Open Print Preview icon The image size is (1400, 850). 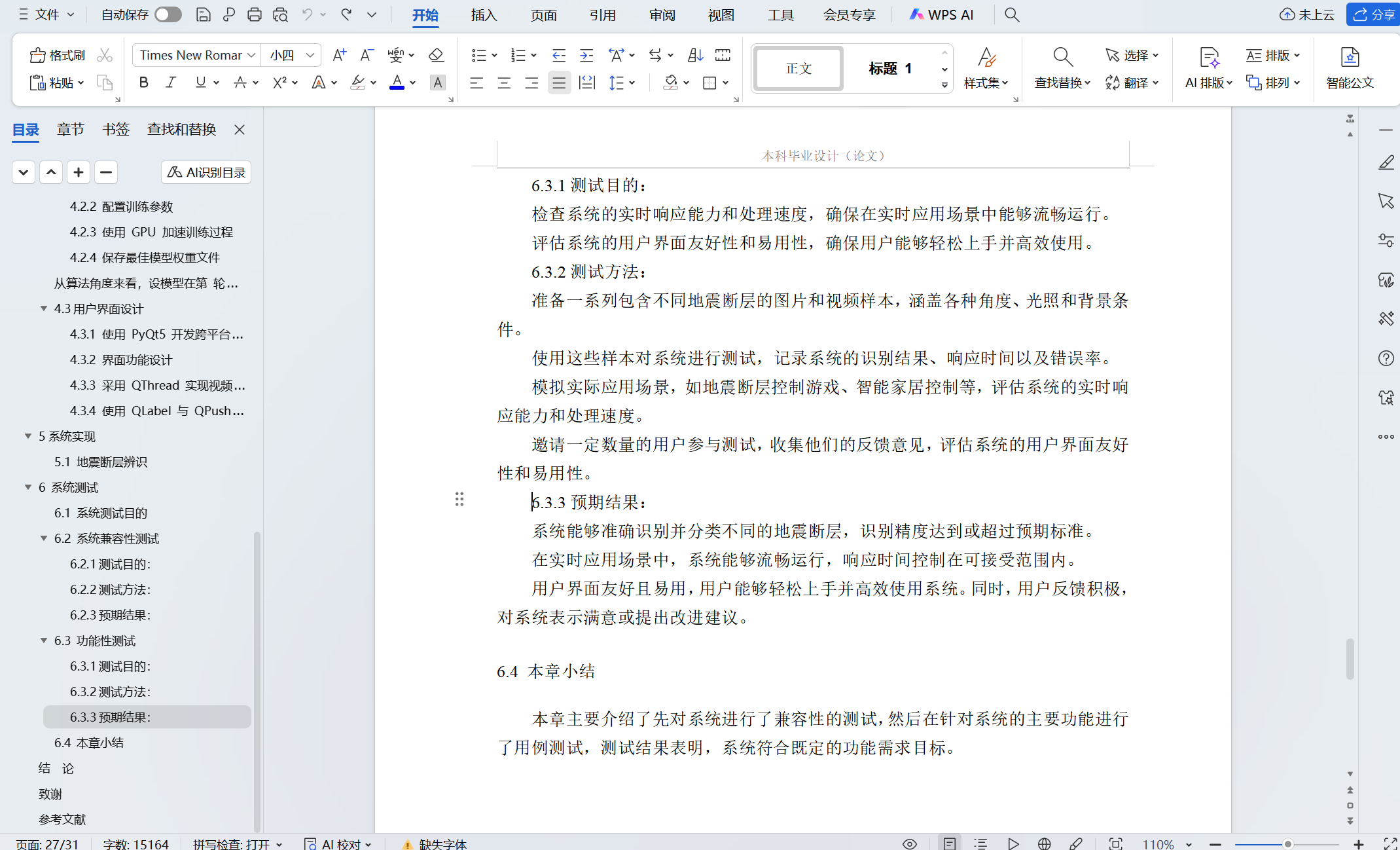(x=281, y=14)
